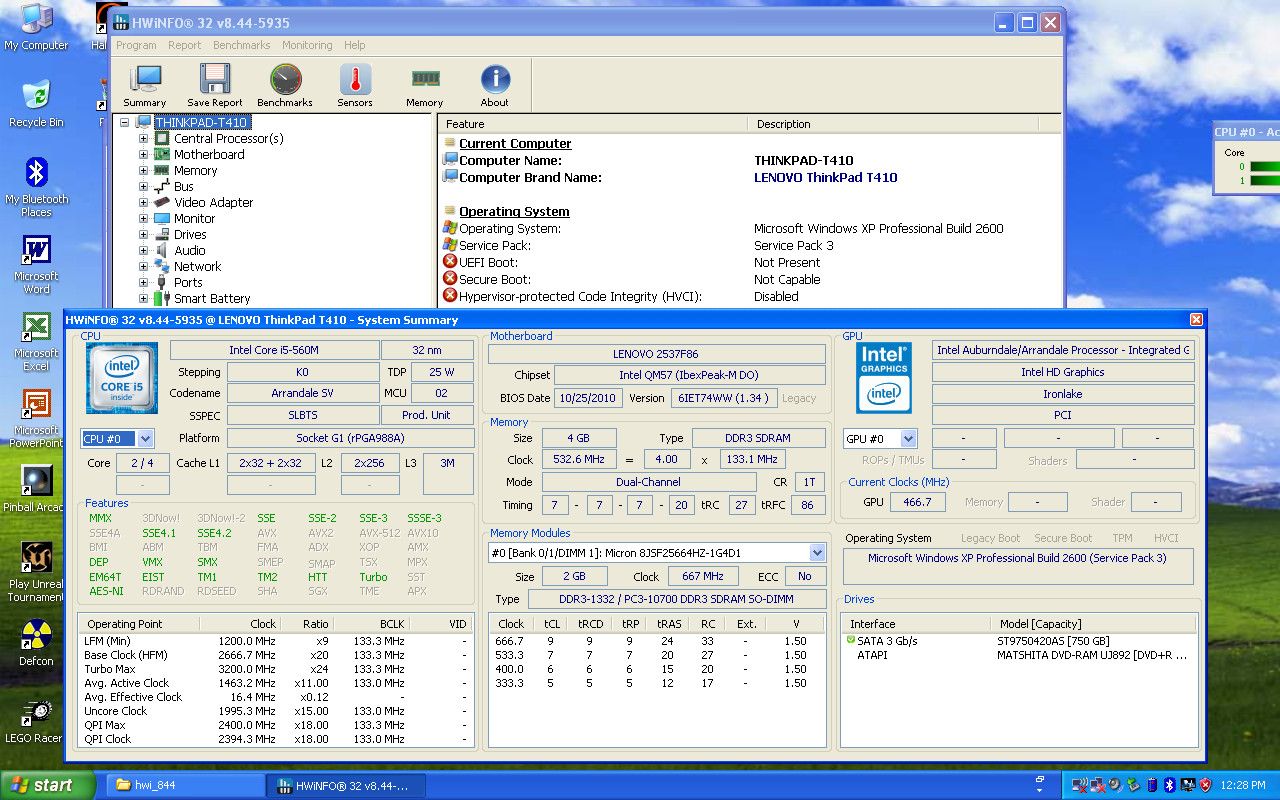Click the AES-NI feature label
1280x800 pixels.
point(107,591)
